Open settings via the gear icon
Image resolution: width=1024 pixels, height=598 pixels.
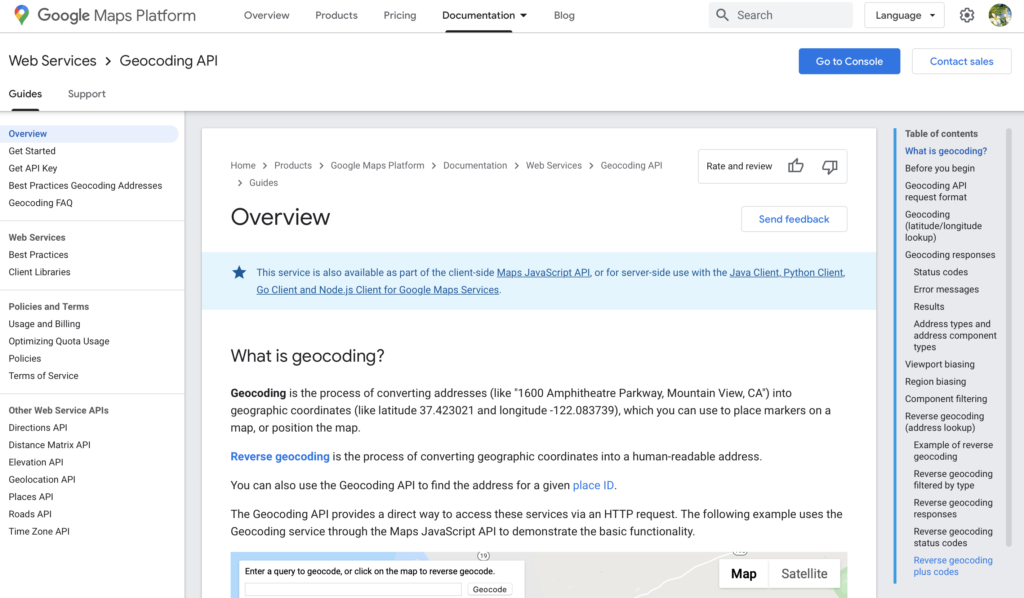click(967, 15)
